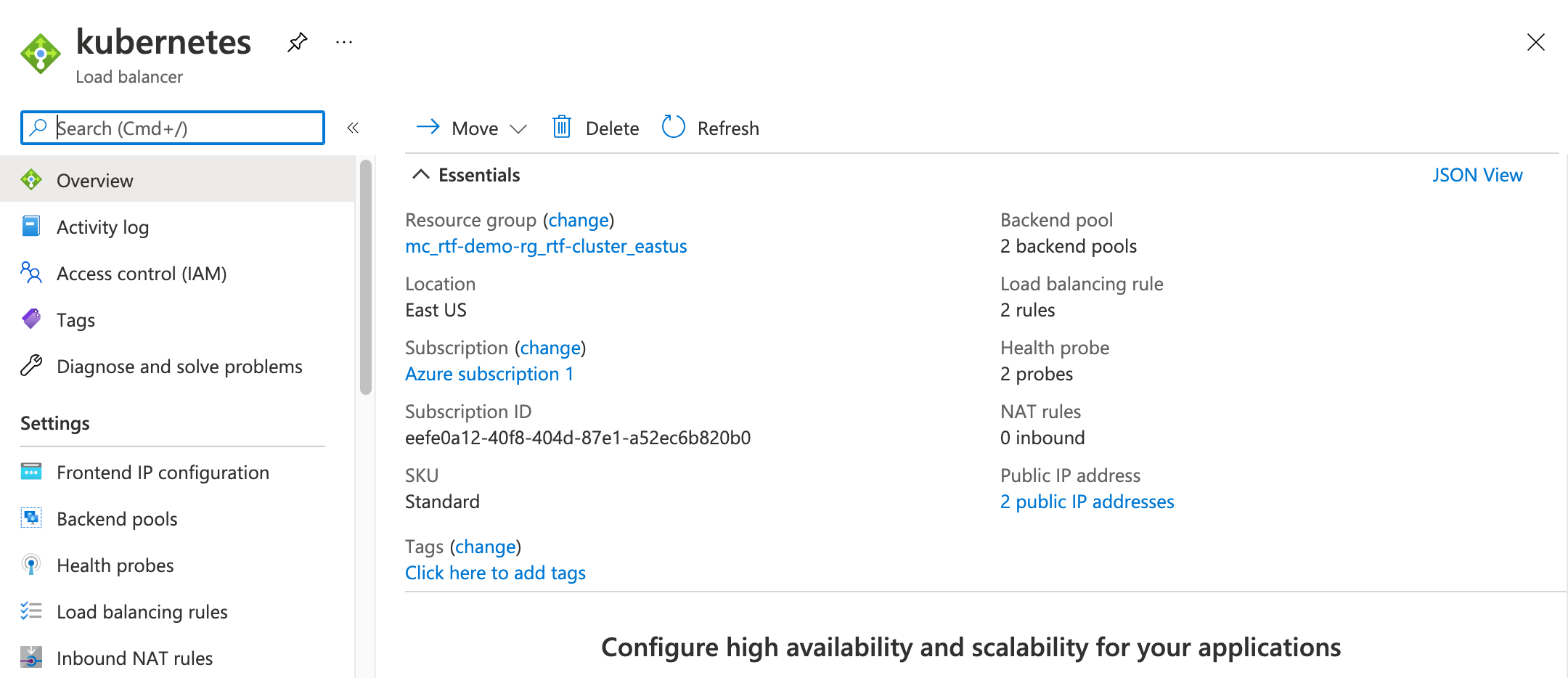Collapse the left navigation menu
This screenshot has height=678, width=1568.
pyautogui.click(x=353, y=128)
